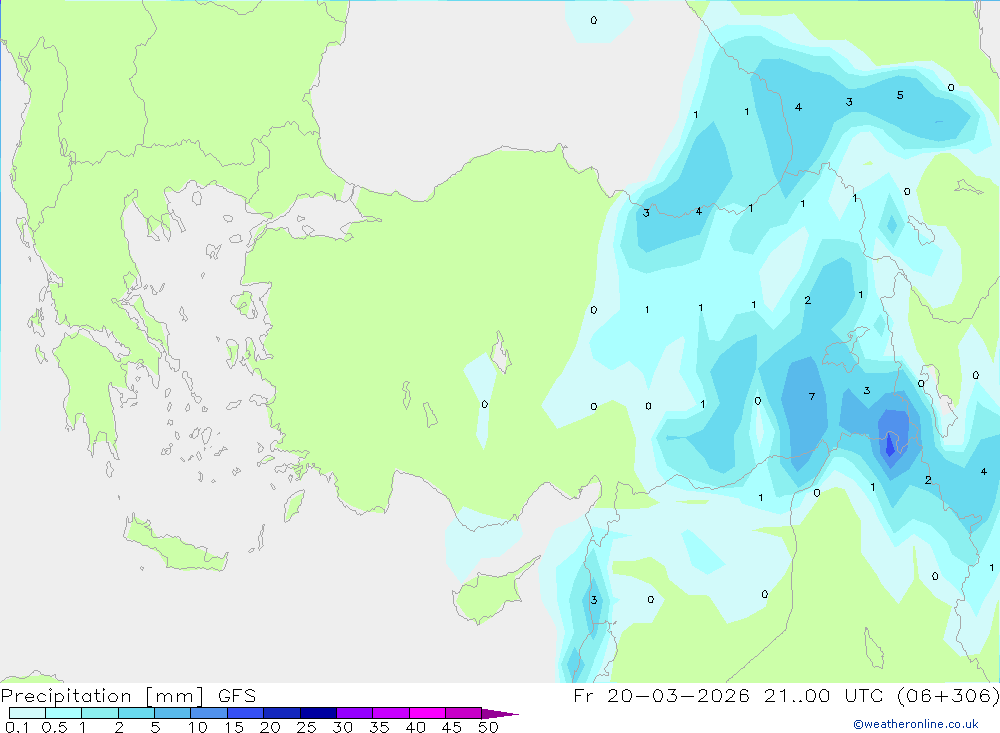Click the '30' legend scale label
Image resolution: width=1000 pixels, height=733 pixels.
[x=342, y=727]
